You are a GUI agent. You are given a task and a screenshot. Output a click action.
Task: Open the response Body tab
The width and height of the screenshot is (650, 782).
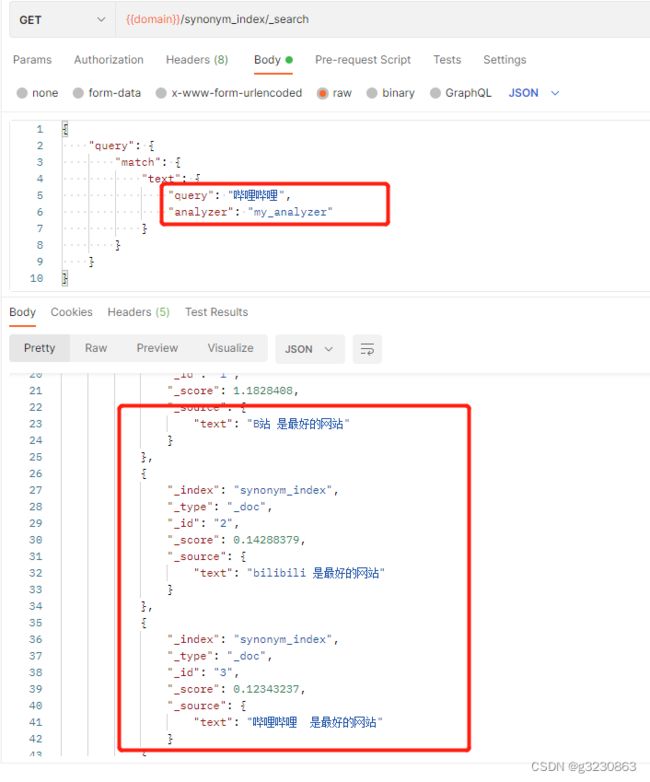(x=22, y=312)
